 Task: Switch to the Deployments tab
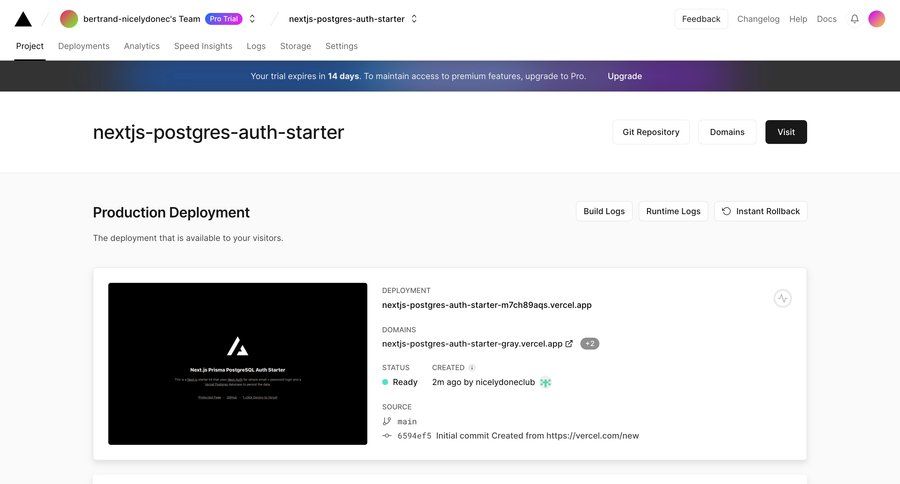pos(84,46)
